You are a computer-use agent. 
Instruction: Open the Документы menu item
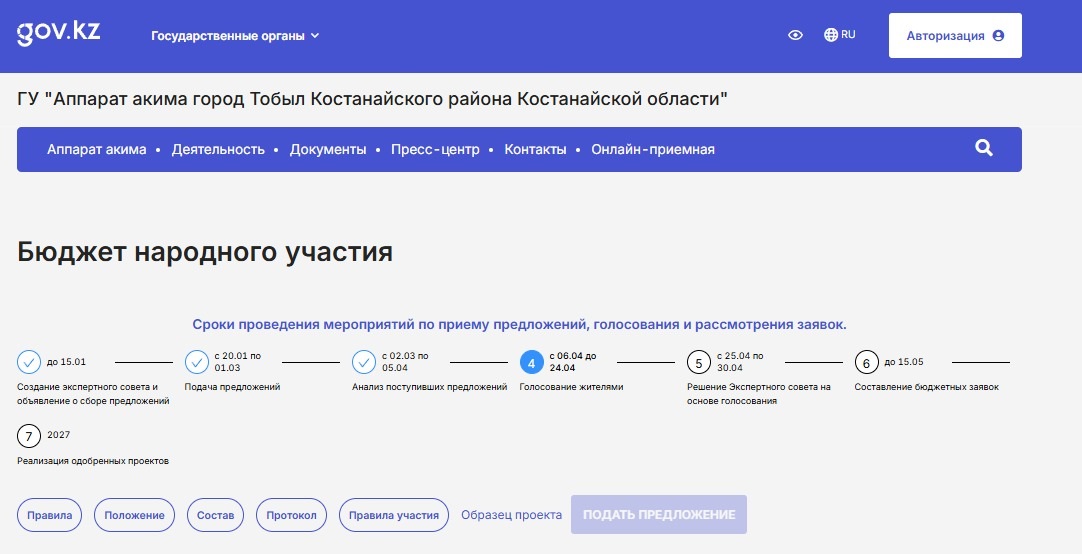[328, 150]
